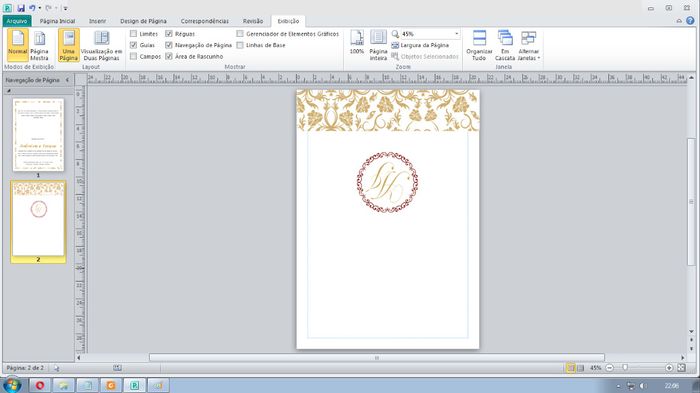Screen dimensions: 700x393
Task: Click Objetos Selecionados zoom option
Action: tap(425, 57)
